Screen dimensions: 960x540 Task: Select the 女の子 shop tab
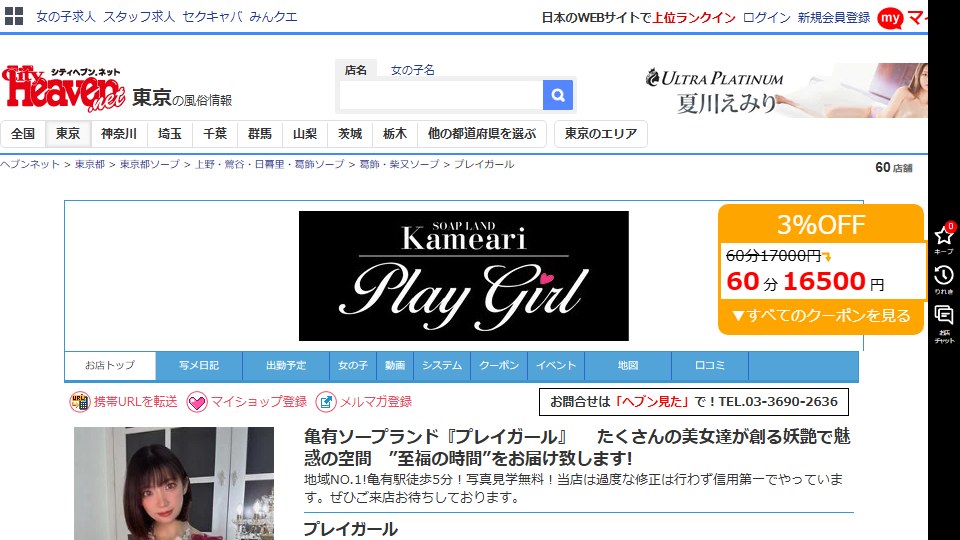point(353,366)
